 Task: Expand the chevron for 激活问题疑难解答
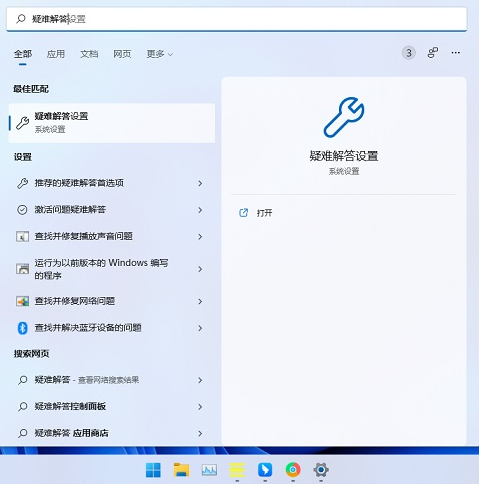pyautogui.click(x=200, y=210)
